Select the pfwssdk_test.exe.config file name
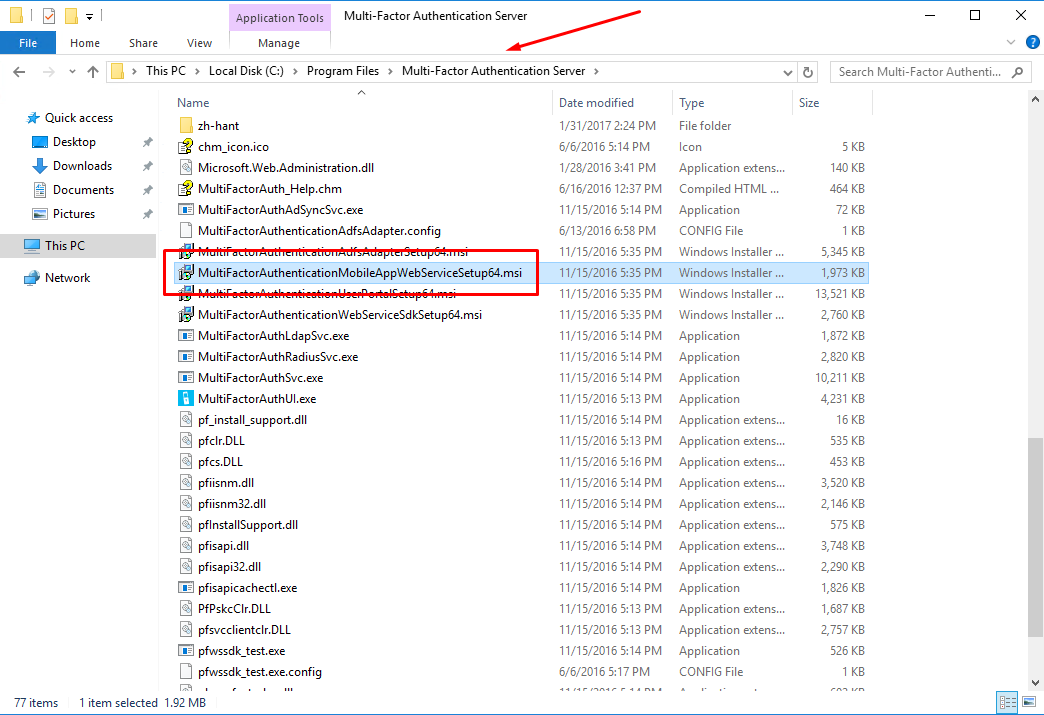This screenshot has width=1044, height=715. tap(260, 672)
